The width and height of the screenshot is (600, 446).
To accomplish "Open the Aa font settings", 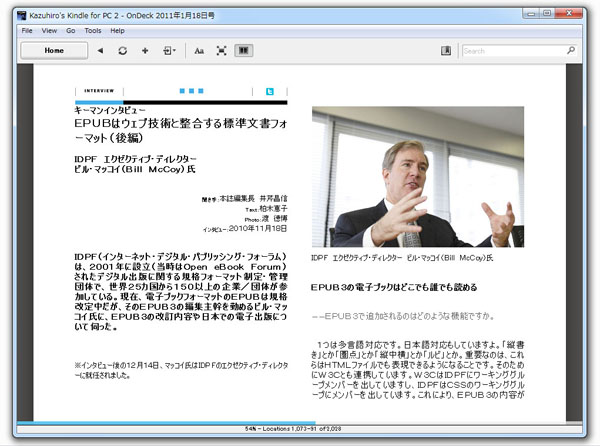I will 199,51.
